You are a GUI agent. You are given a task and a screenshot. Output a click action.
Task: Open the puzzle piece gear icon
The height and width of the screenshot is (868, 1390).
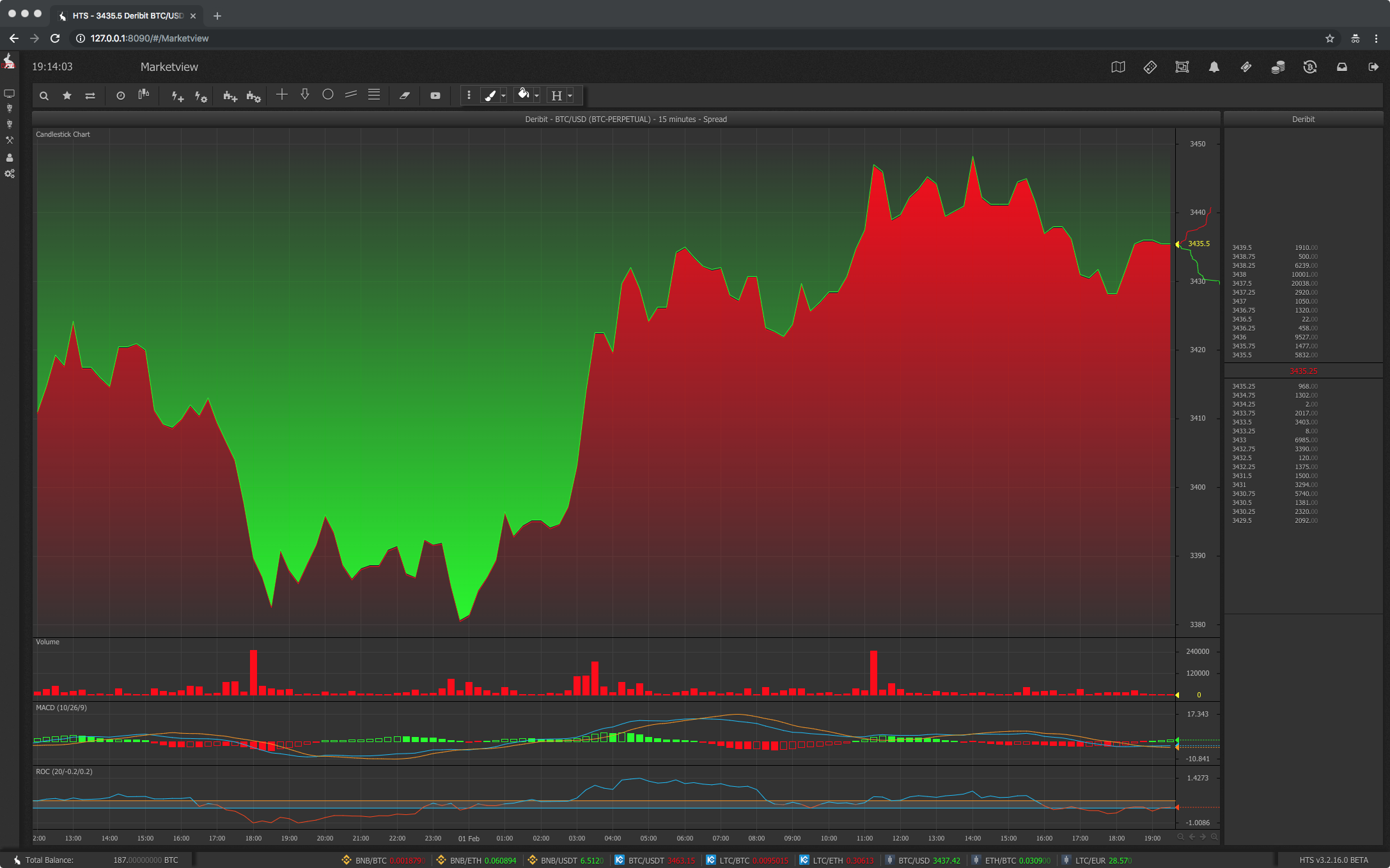[x=253, y=96]
